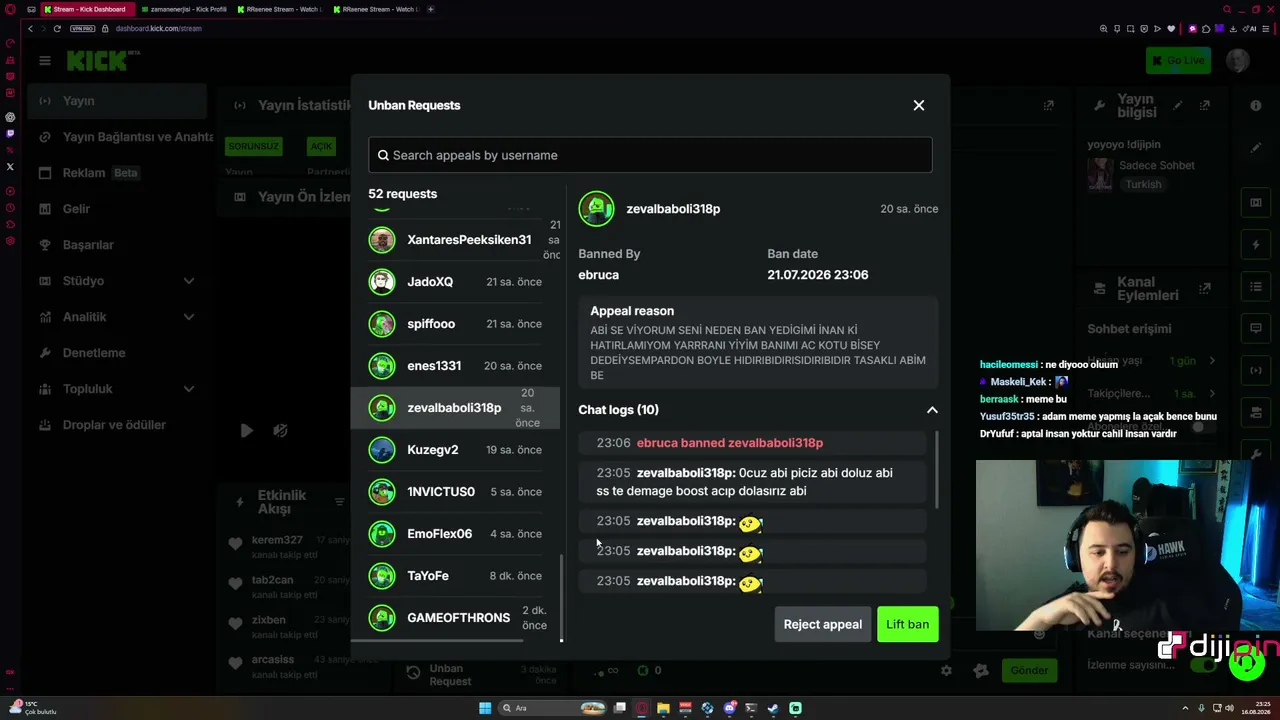Switch to zamanenerjisi Kick Profili tab
Screen dimensions: 1280x720
coord(183,9)
